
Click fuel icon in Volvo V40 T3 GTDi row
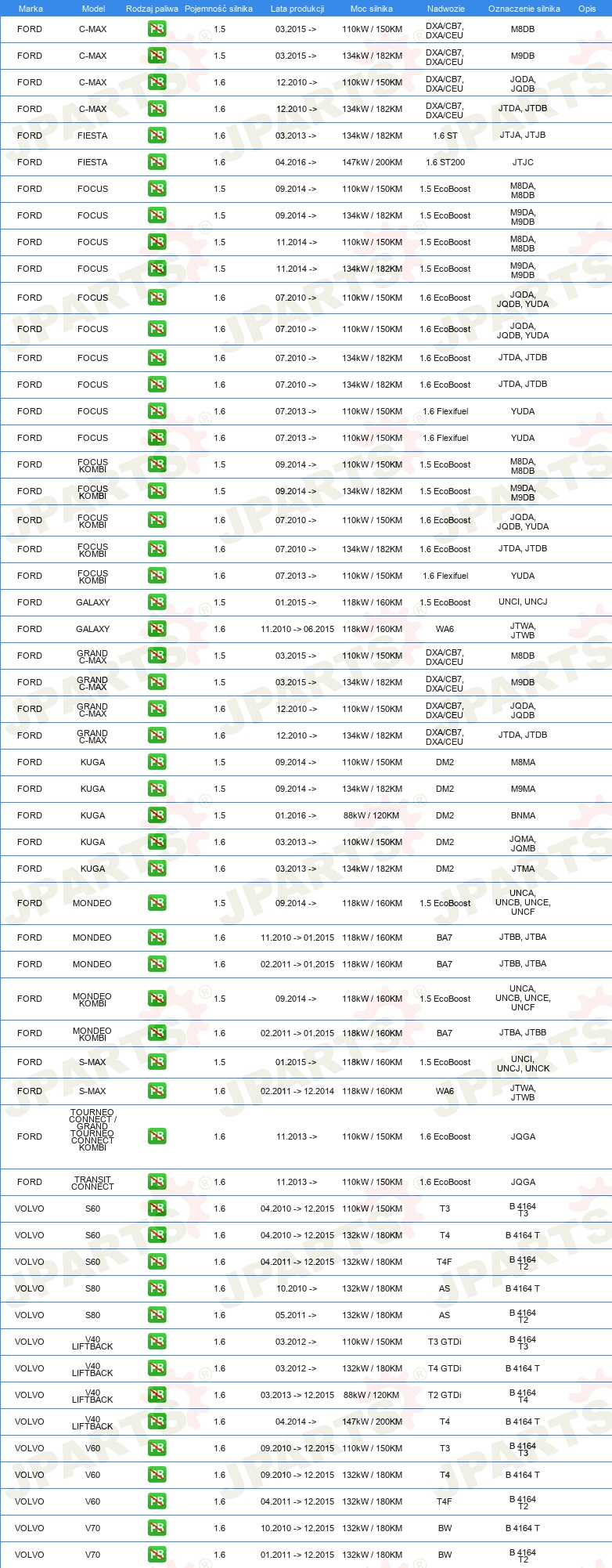coord(157,1342)
